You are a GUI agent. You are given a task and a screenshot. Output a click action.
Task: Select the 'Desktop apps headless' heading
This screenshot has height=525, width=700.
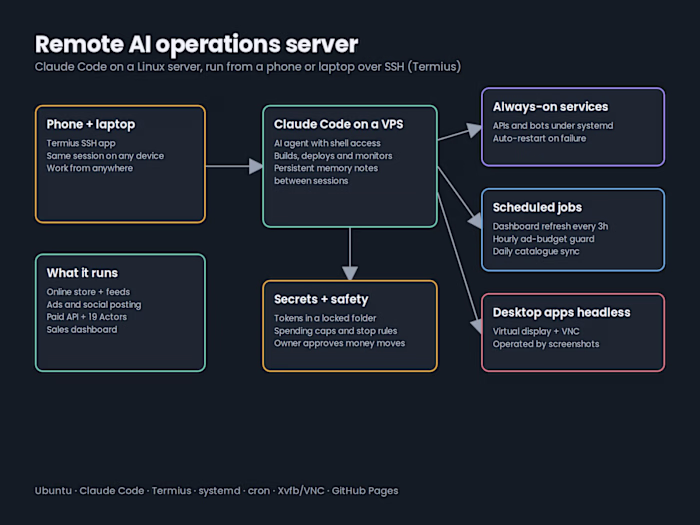[562, 312]
